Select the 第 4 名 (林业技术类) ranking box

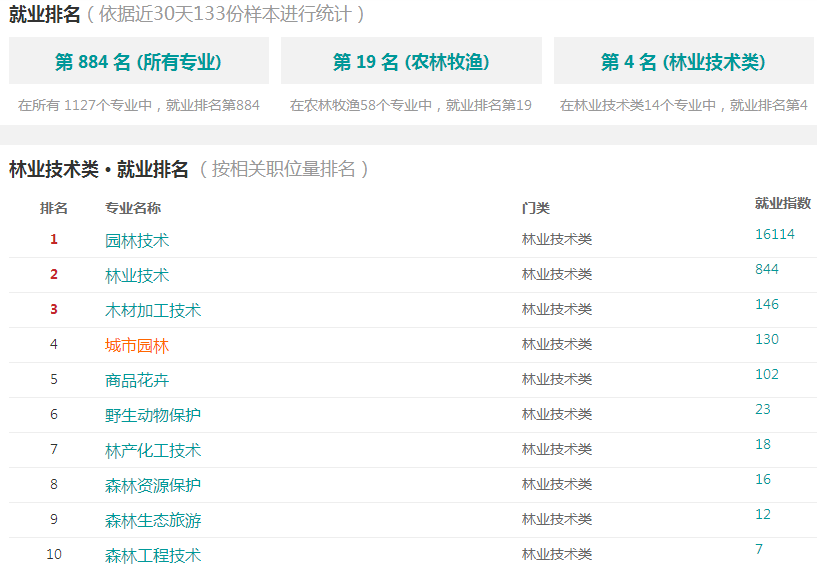[x=684, y=61]
